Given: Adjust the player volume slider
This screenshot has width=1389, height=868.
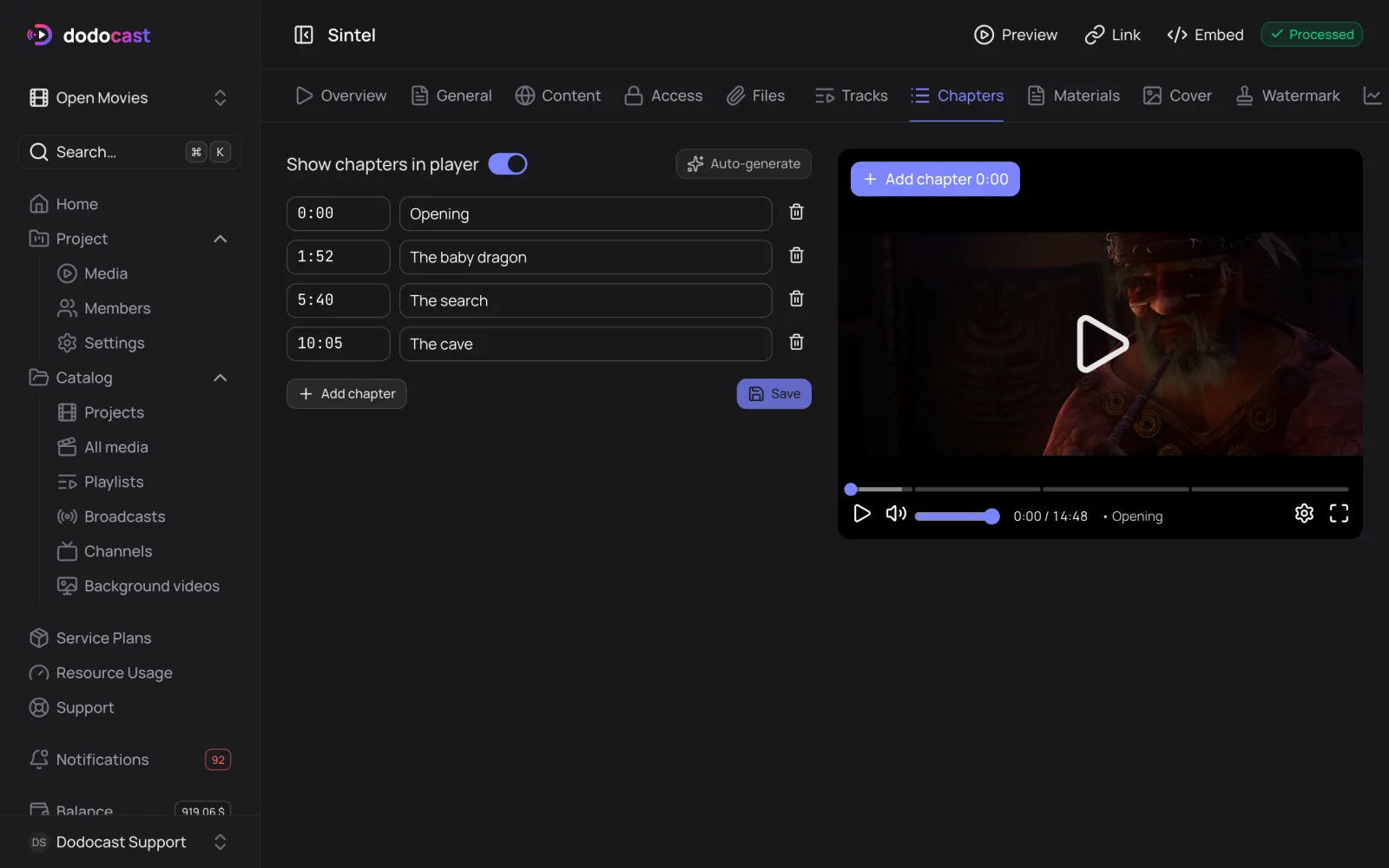Looking at the screenshot, I should tap(957, 516).
